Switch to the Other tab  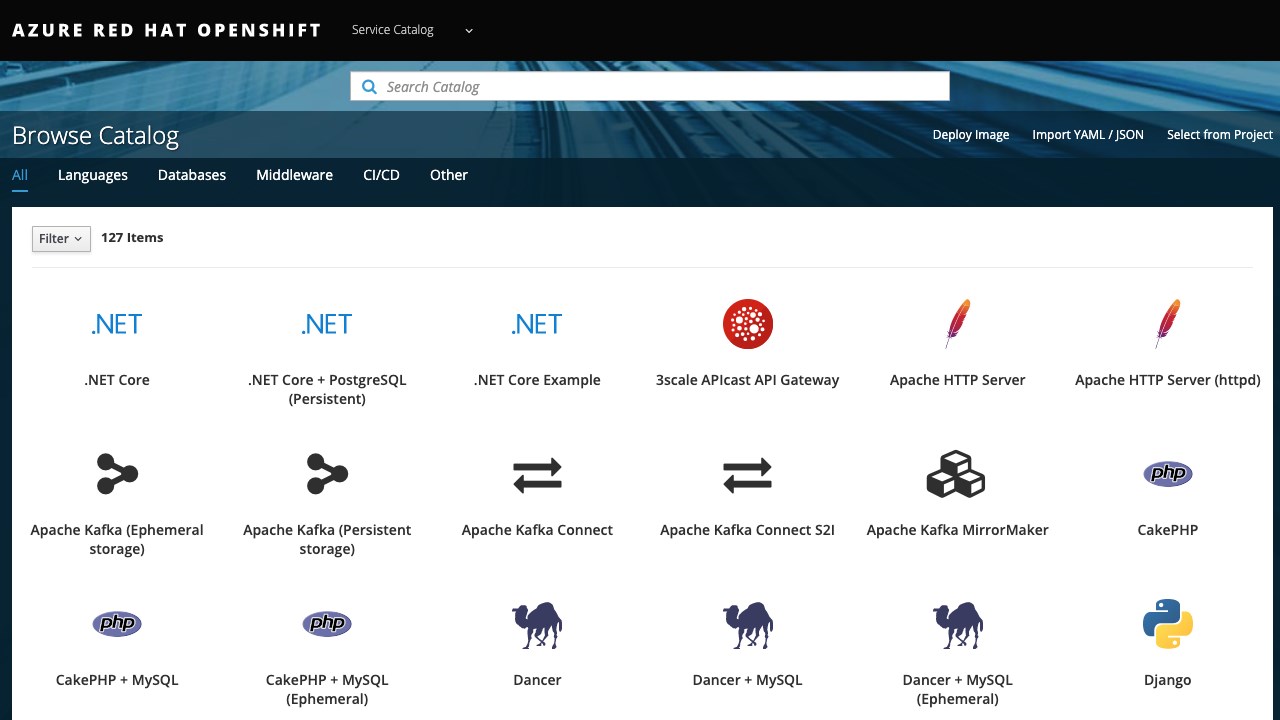449,175
